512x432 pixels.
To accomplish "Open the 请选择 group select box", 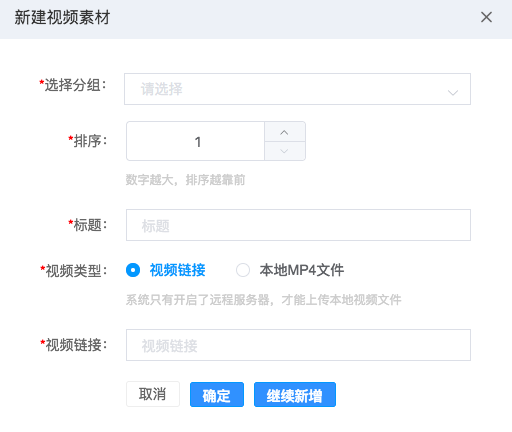I will [x=297, y=89].
